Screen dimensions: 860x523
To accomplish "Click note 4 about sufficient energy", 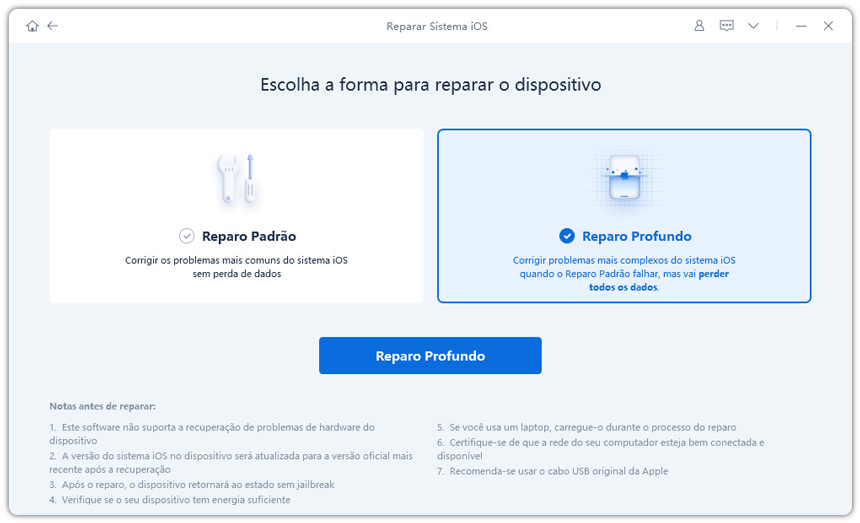I will pos(170,500).
